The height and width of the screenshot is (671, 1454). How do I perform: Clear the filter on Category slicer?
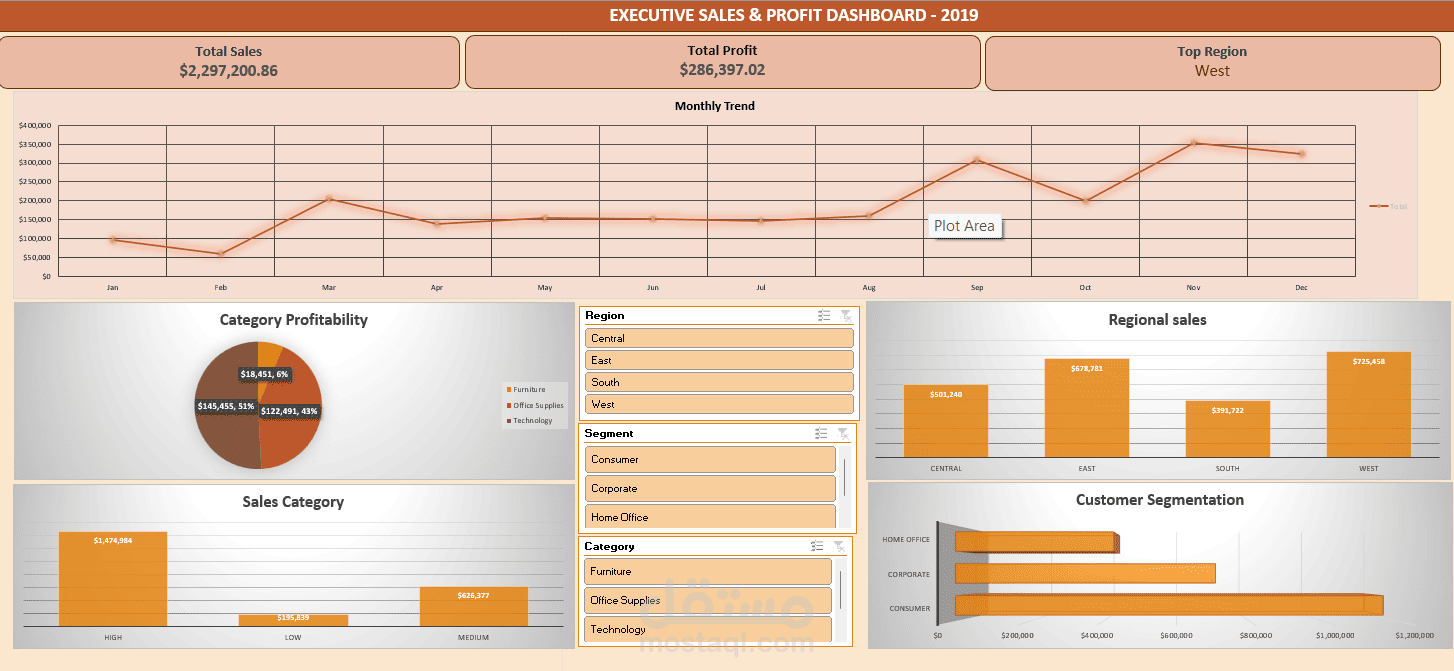point(839,546)
